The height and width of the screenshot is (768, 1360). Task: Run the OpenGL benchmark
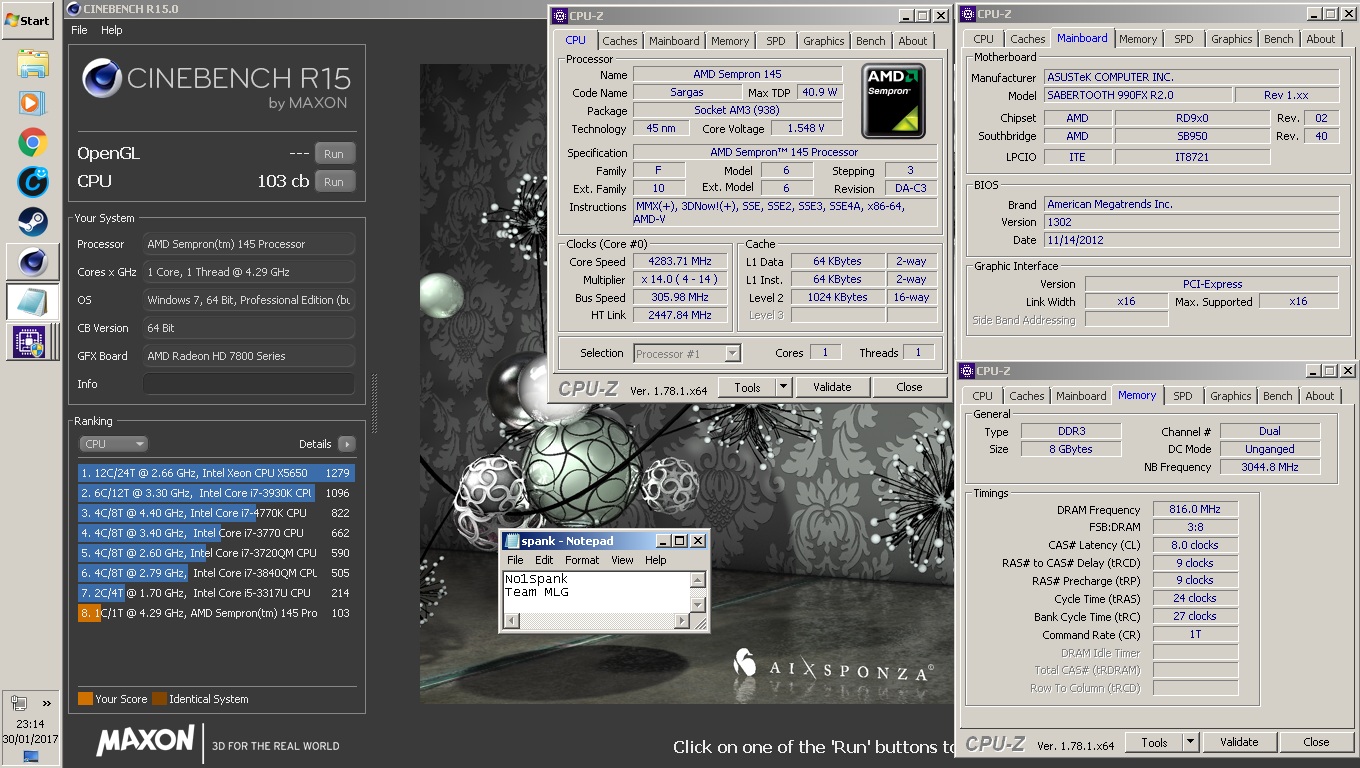point(334,154)
